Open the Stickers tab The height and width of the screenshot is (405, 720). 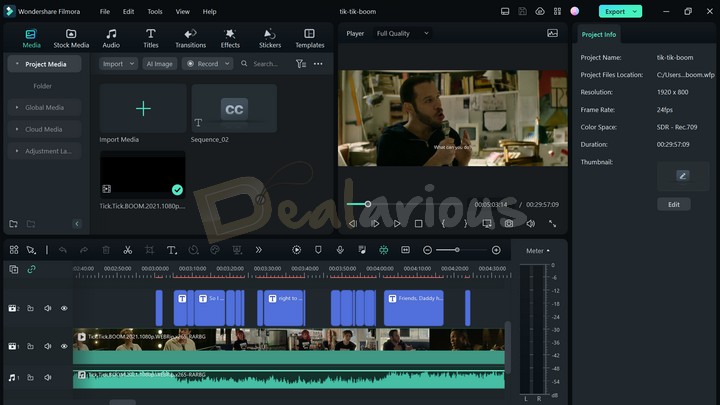tap(270, 39)
